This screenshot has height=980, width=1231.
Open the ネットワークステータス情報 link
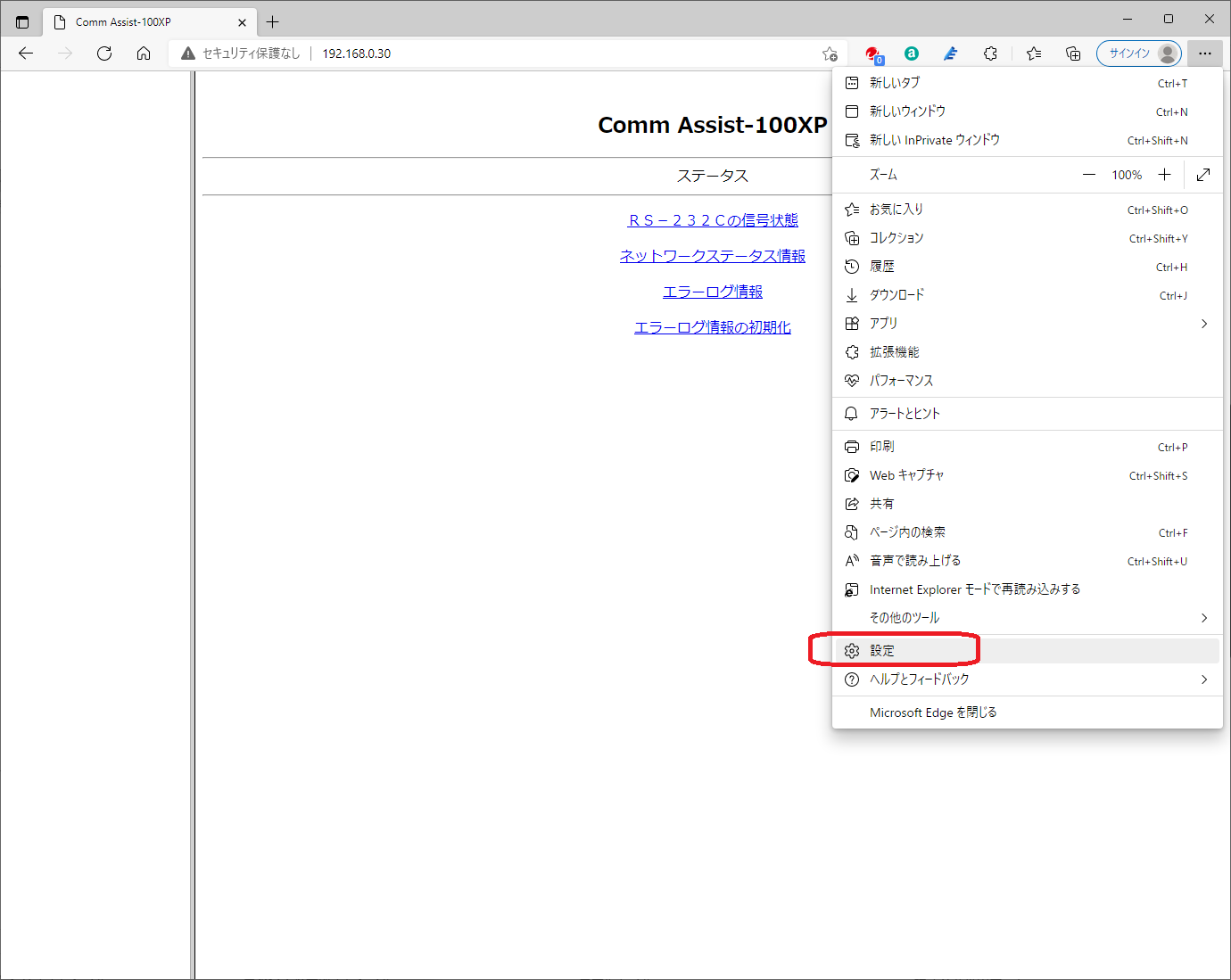pyautogui.click(x=713, y=256)
